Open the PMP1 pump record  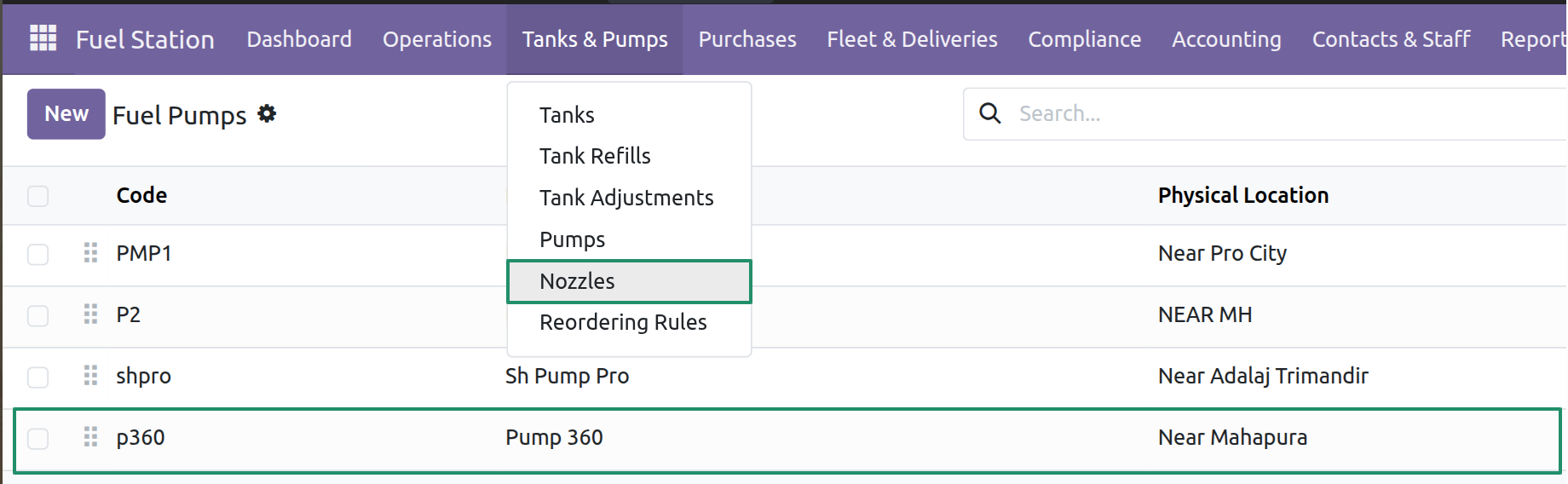click(144, 253)
